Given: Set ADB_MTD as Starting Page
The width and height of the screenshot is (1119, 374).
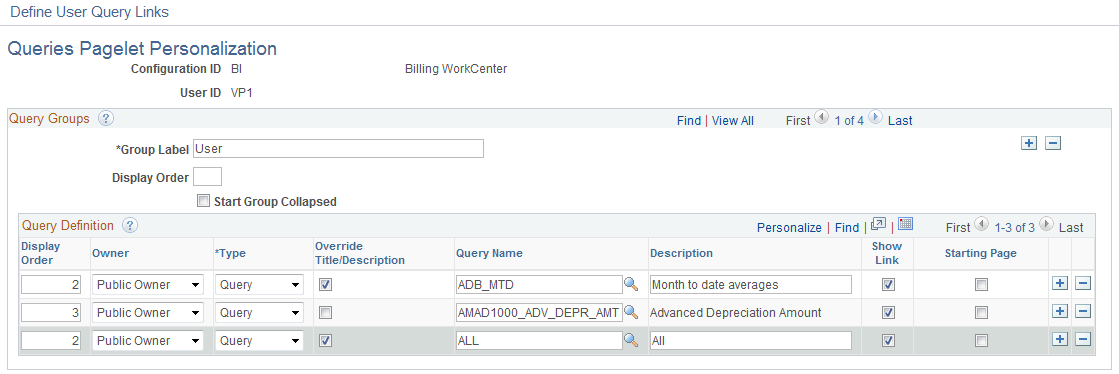Looking at the screenshot, I should (982, 285).
